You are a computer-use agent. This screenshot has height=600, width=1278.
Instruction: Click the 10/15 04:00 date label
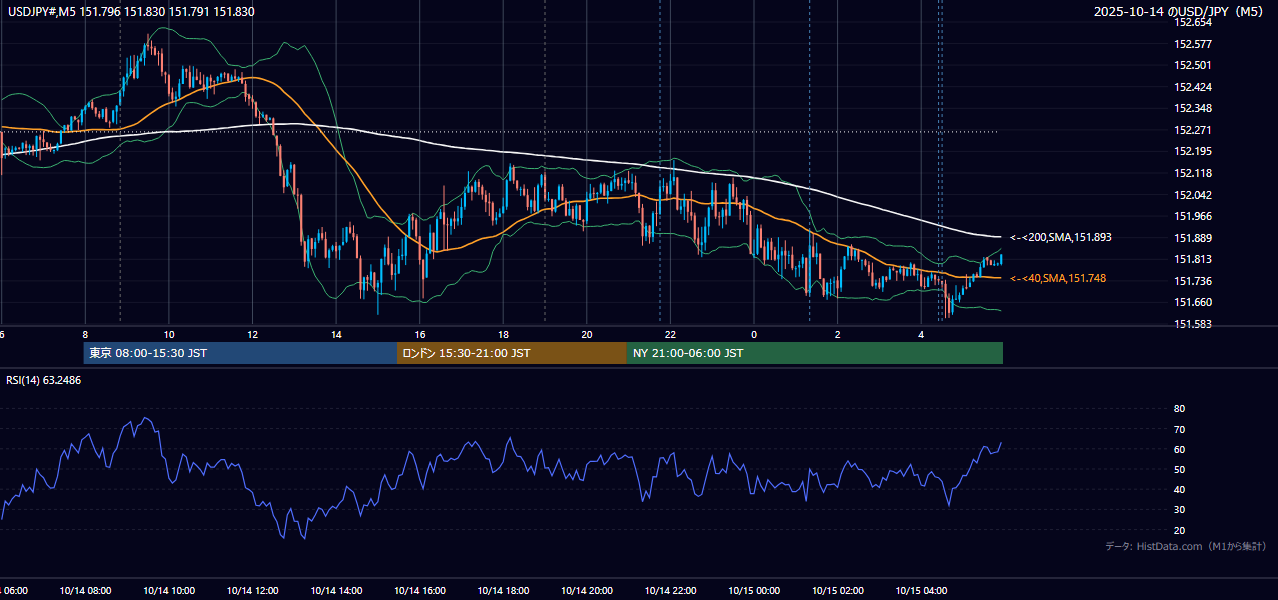pyautogui.click(x=921, y=590)
